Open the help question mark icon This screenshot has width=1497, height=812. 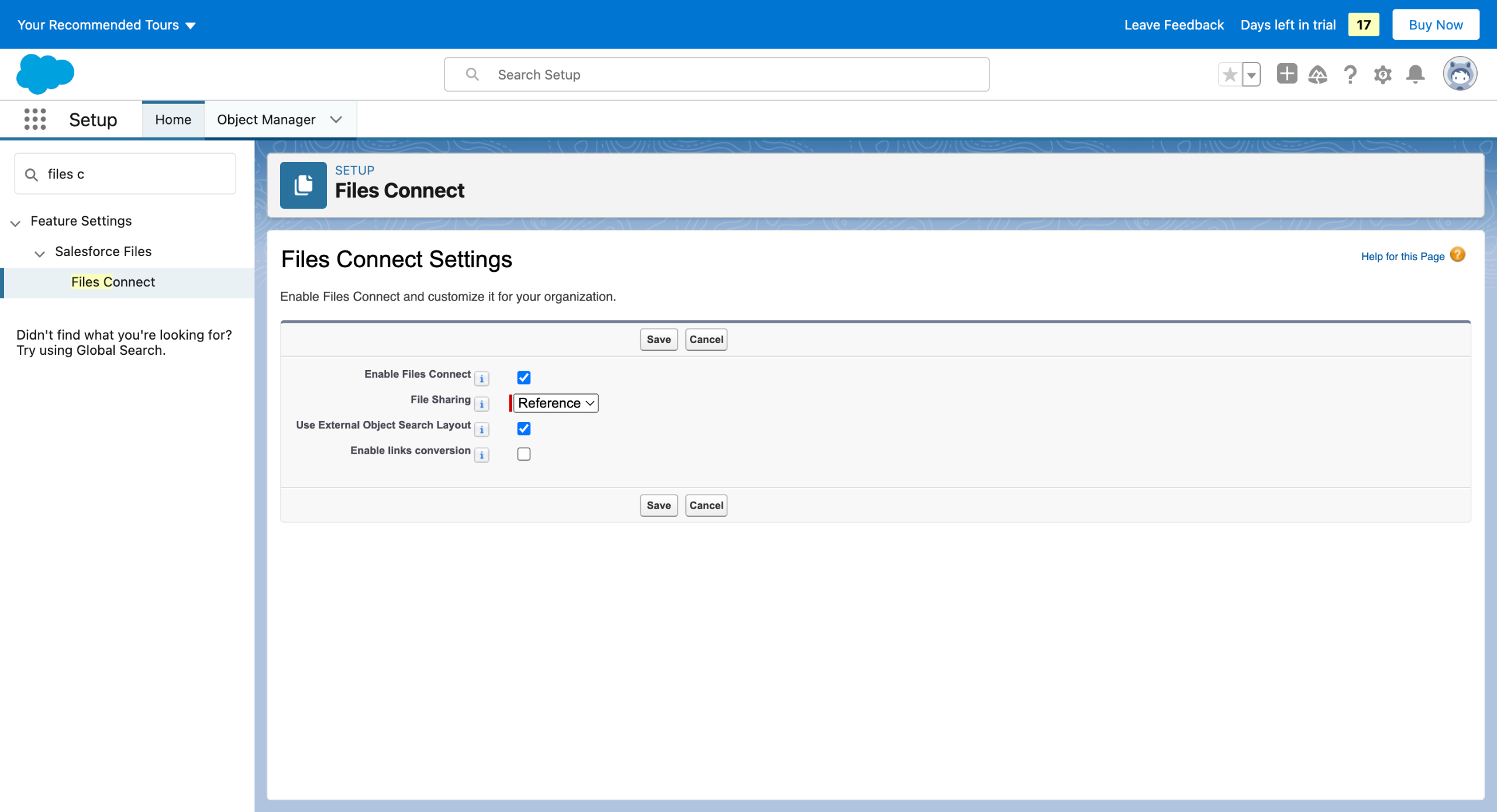pyautogui.click(x=1350, y=74)
